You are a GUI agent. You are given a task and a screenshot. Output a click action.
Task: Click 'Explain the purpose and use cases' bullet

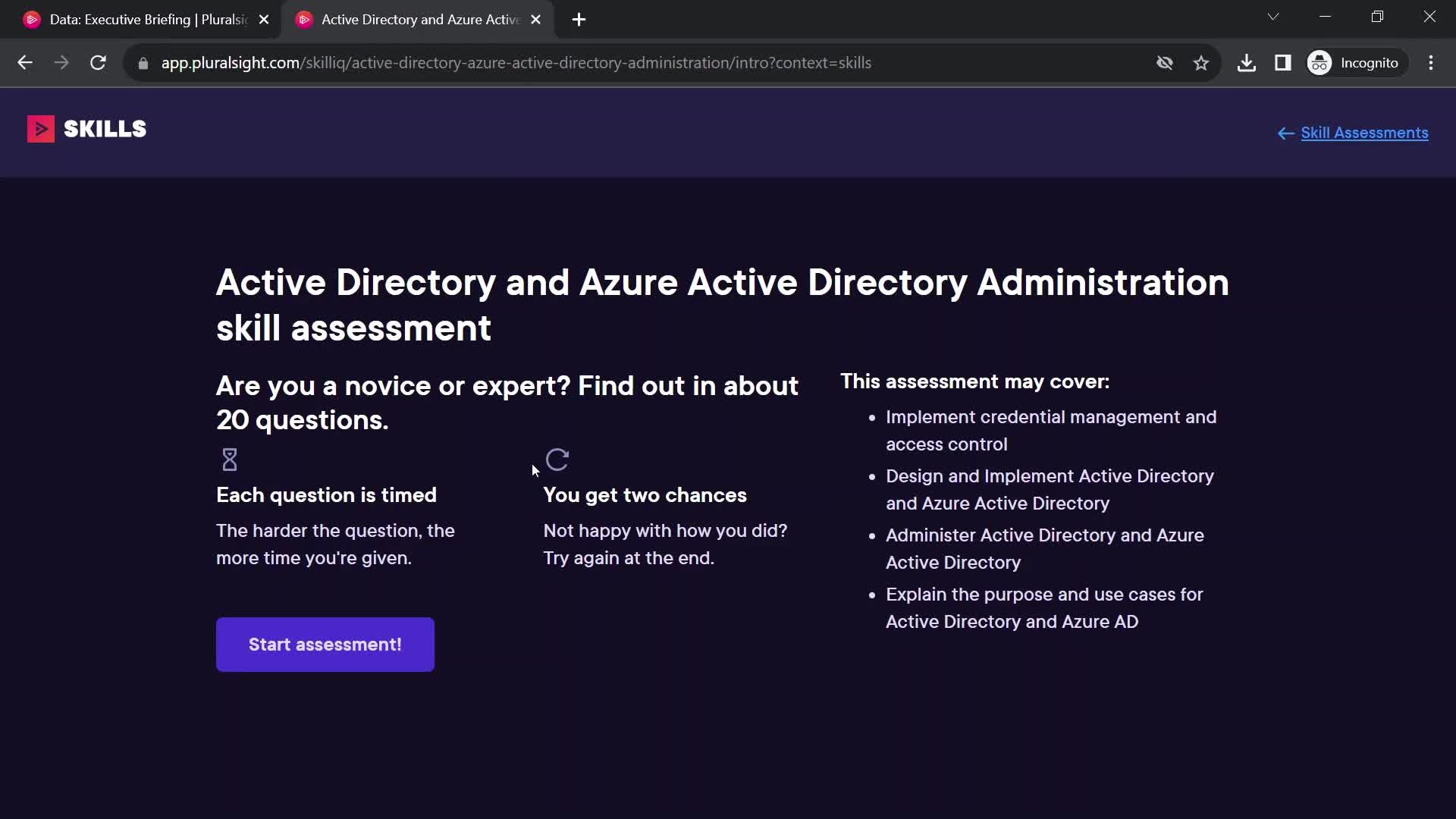tap(1044, 608)
